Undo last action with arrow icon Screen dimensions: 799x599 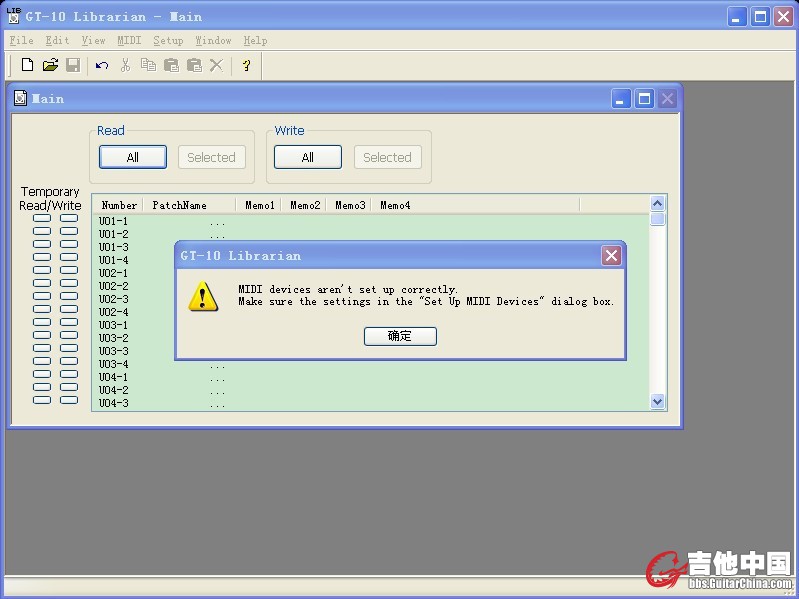click(x=102, y=65)
